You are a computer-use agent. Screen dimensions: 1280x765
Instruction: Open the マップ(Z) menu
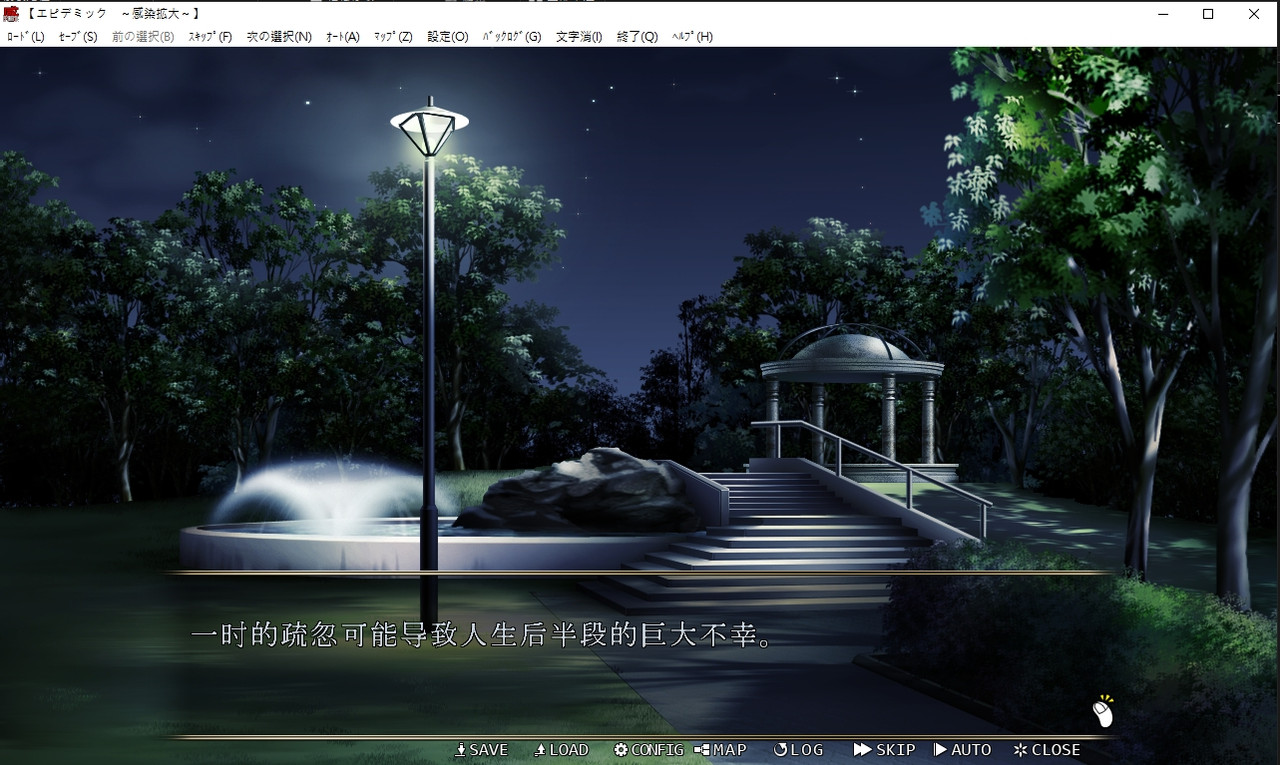392,37
